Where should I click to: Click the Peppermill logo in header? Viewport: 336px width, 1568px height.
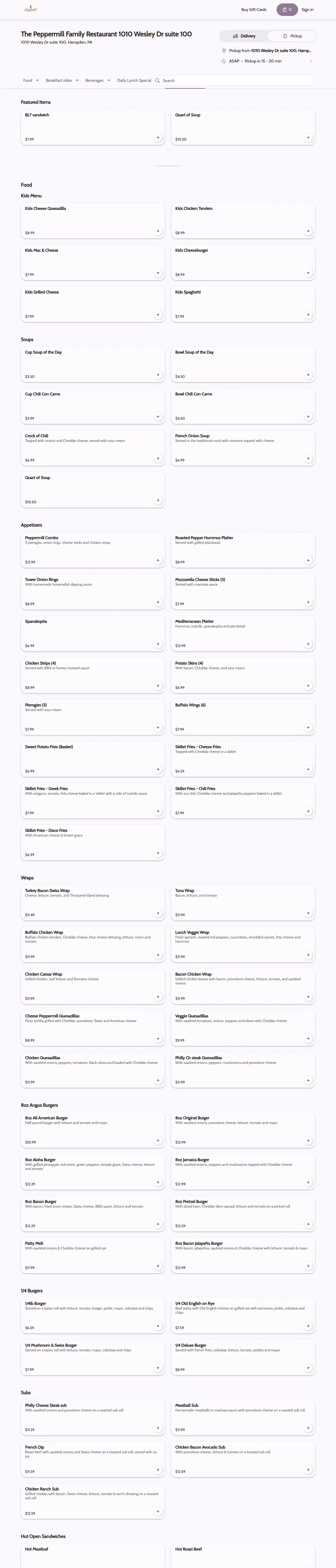click(x=31, y=9)
